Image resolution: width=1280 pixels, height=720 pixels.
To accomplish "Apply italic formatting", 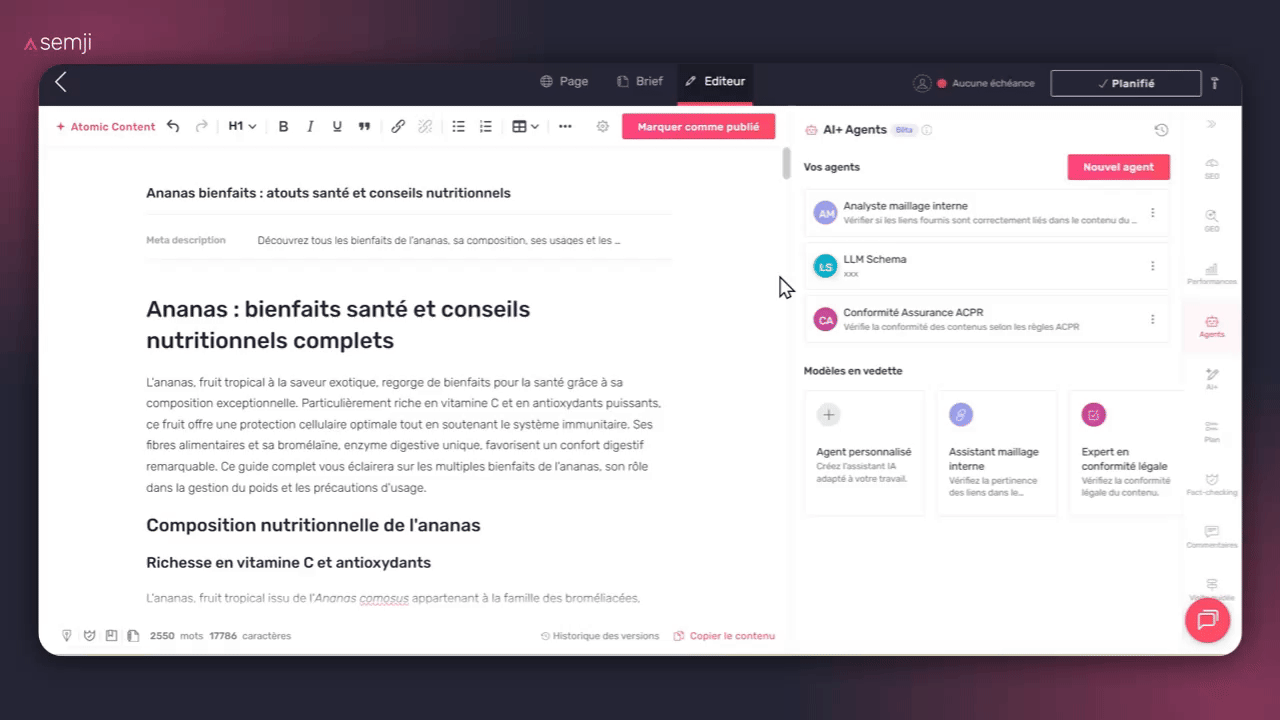I will (x=310, y=126).
